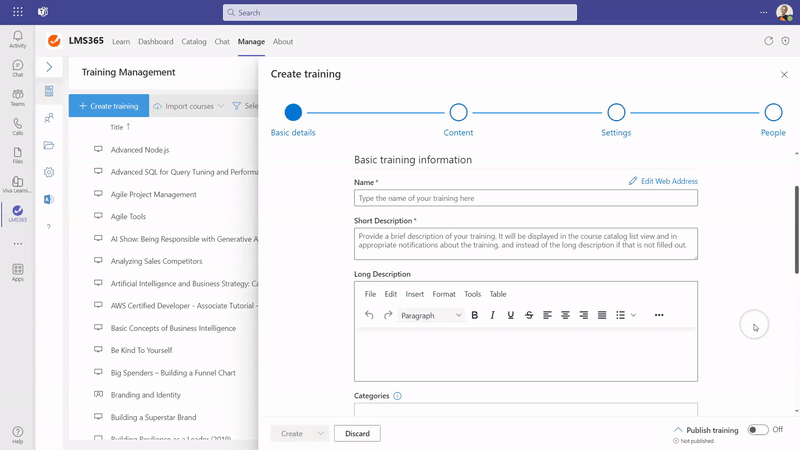800x450 pixels.
Task: Open the Table menu in the editor
Action: pos(498,294)
